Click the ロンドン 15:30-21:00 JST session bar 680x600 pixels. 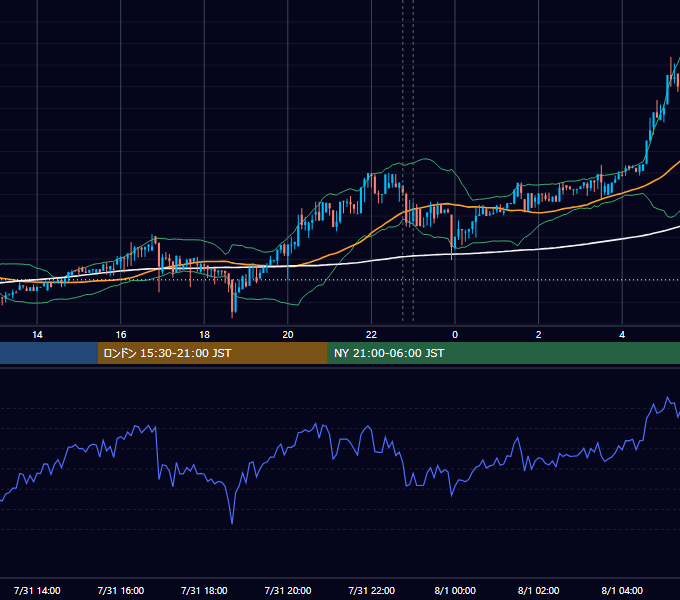point(212,353)
